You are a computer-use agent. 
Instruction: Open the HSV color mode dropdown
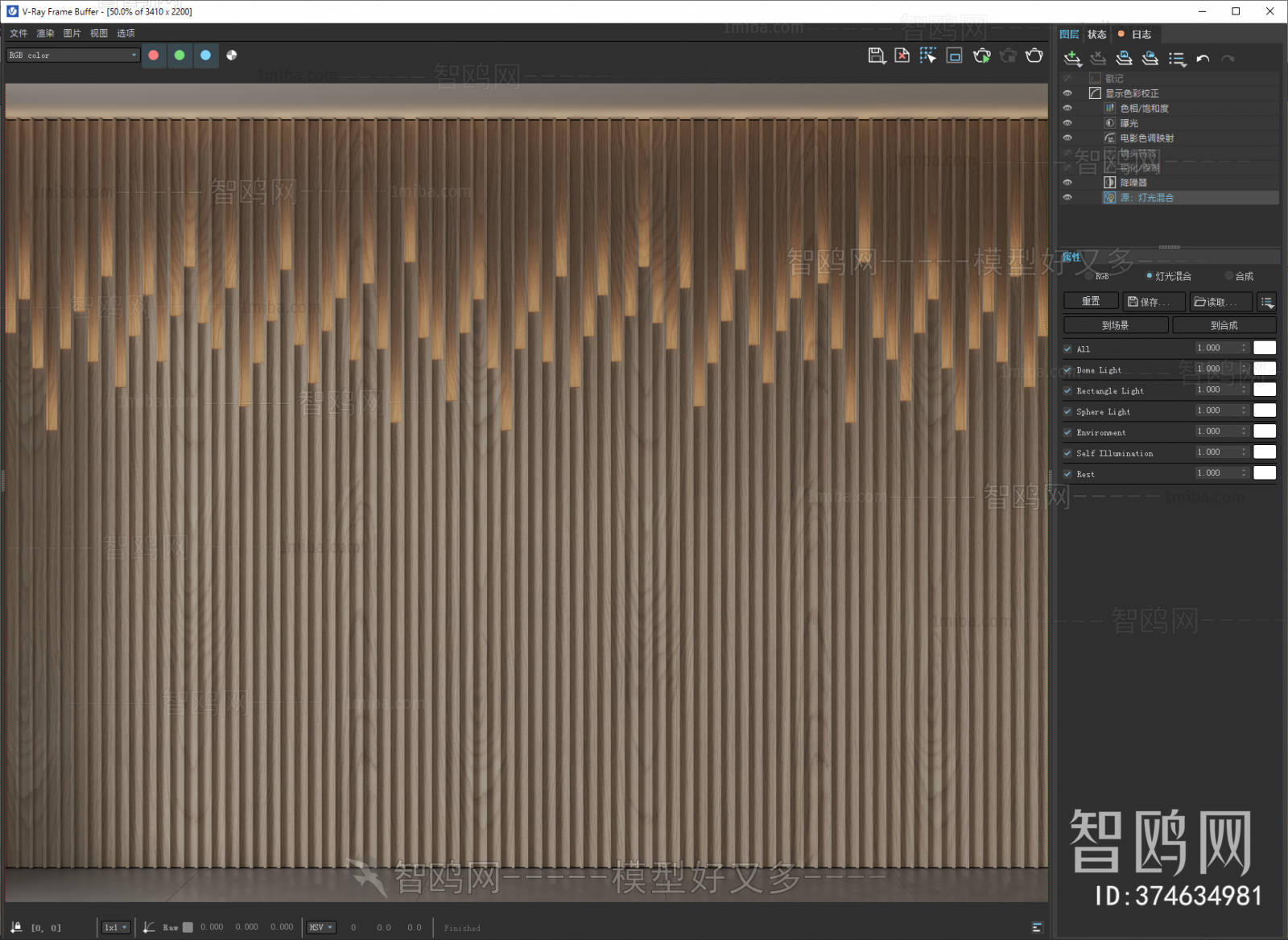(x=320, y=927)
